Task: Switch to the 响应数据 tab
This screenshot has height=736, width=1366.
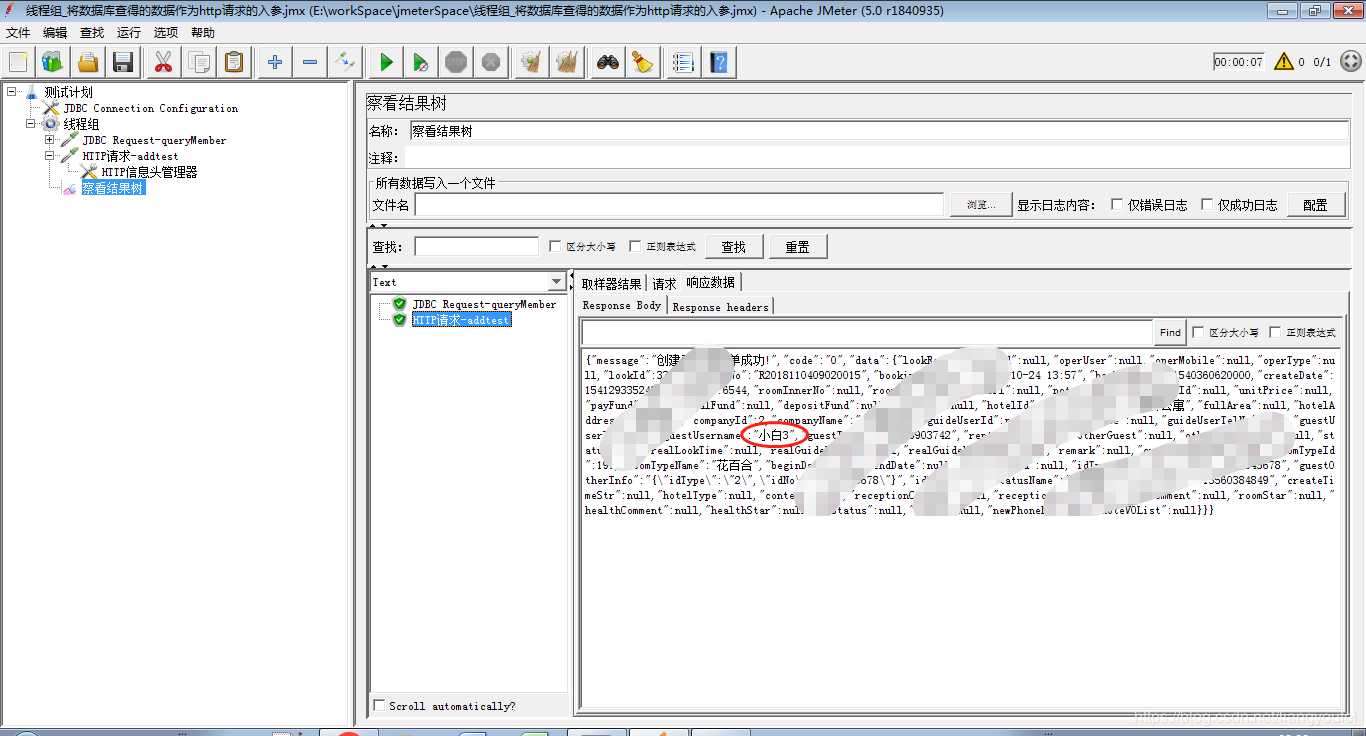Action: coord(710,283)
